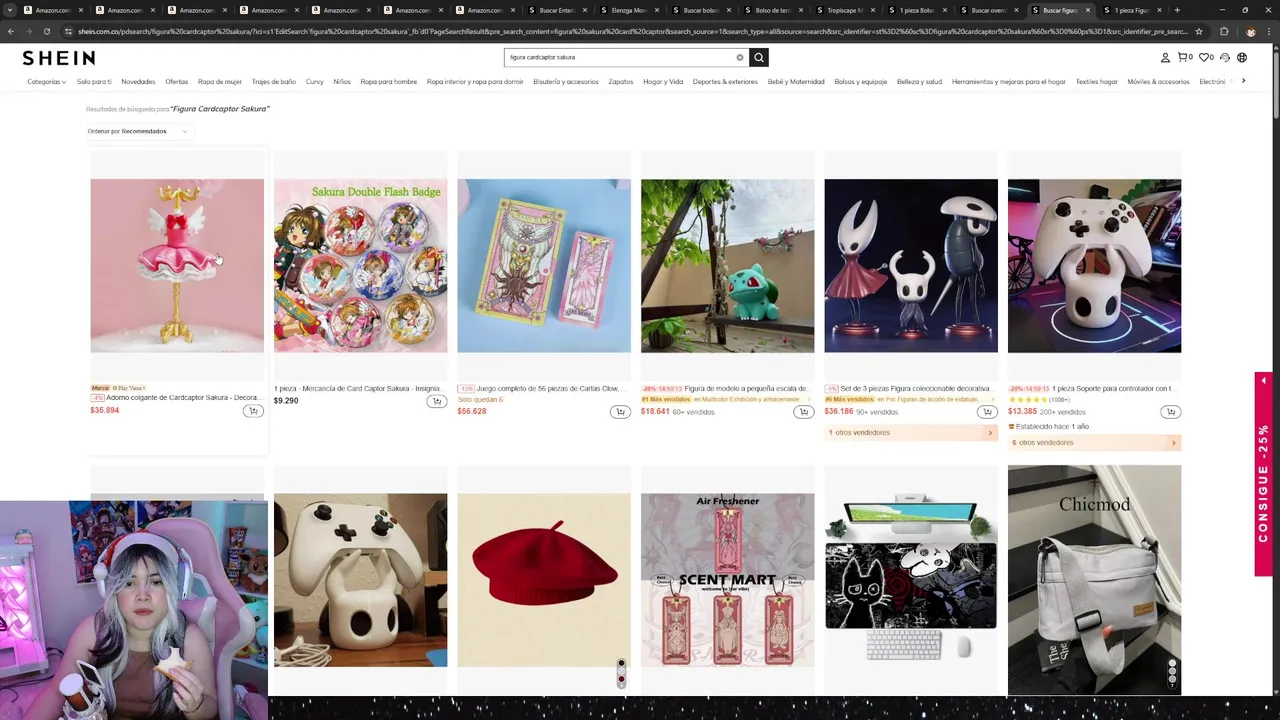Open the Chrome three-dot menu
The height and width of the screenshot is (720, 1280).
1270,31
